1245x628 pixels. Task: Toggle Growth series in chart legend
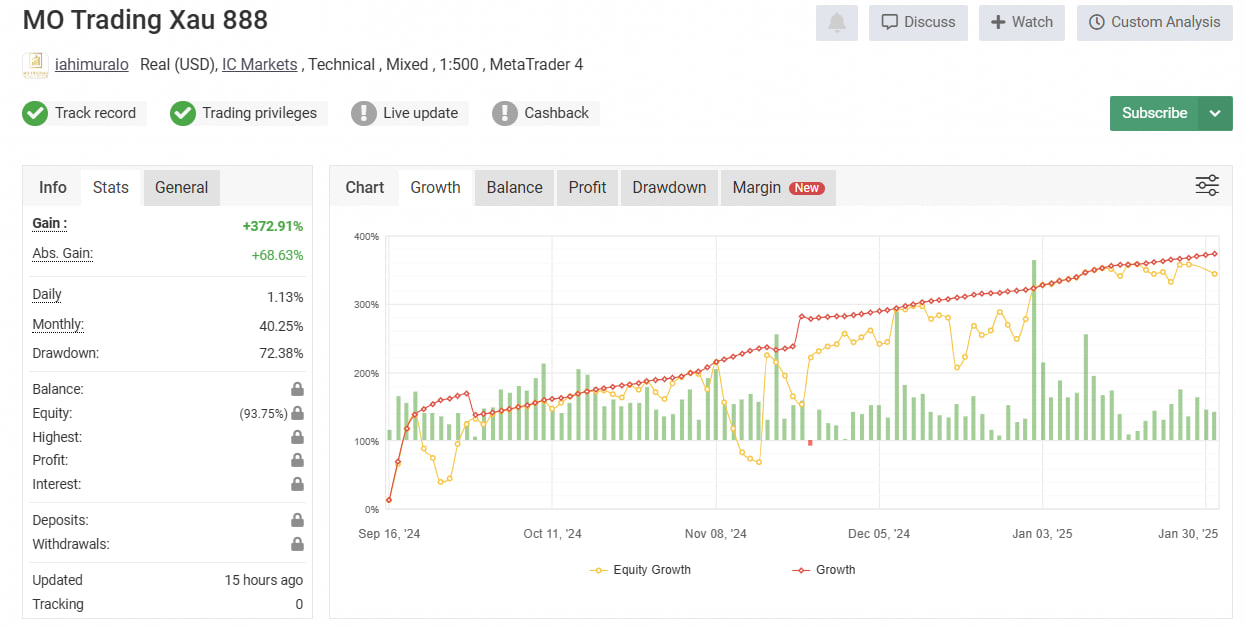[824, 570]
